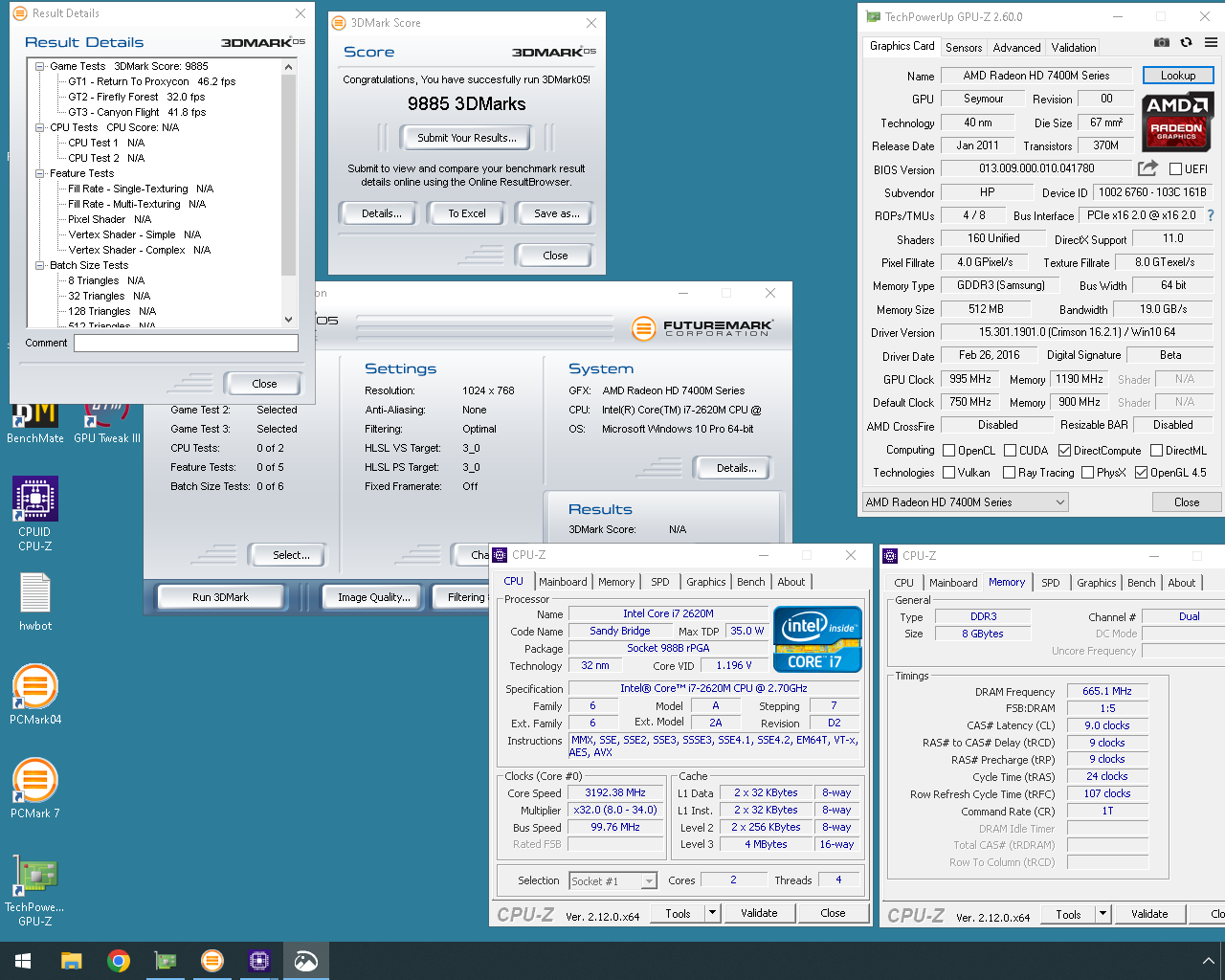This screenshot has width=1225, height=980.
Task: Click the BenchMate taskbar icon
Action: pos(306,961)
